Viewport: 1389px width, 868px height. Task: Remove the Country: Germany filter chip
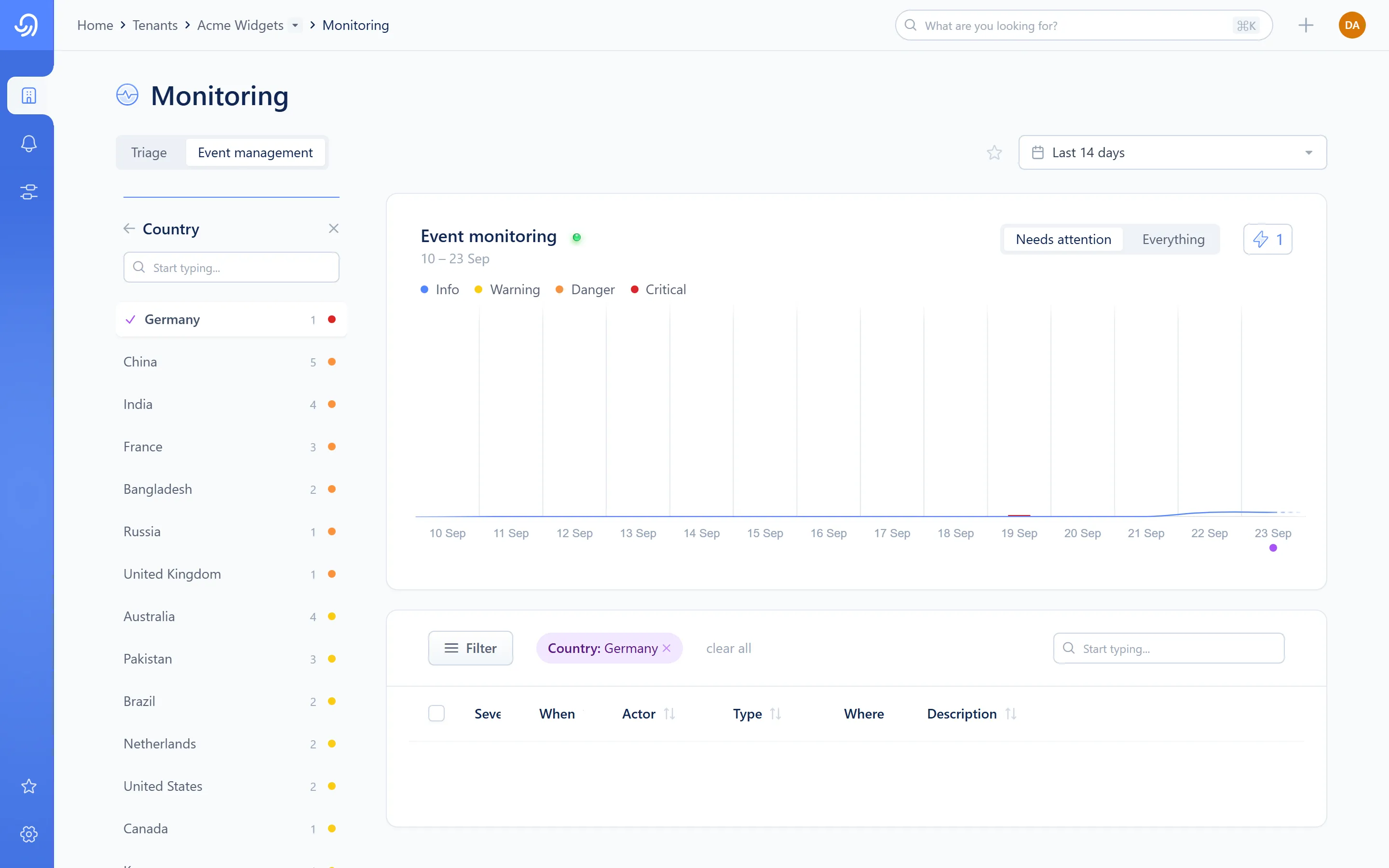pyautogui.click(x=667, y=648)
